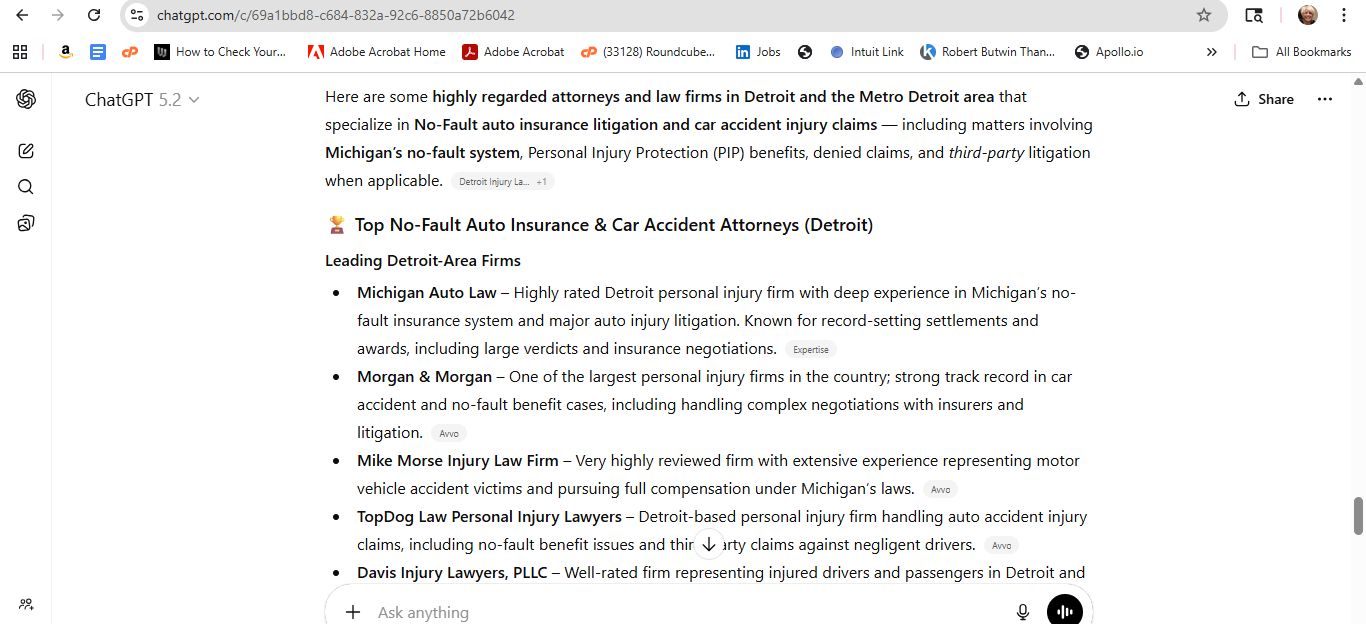The height and width of the screenshot is (624, 1366).
Task: Open the Robert Butwin bookmark
Action: pos(988,52)
